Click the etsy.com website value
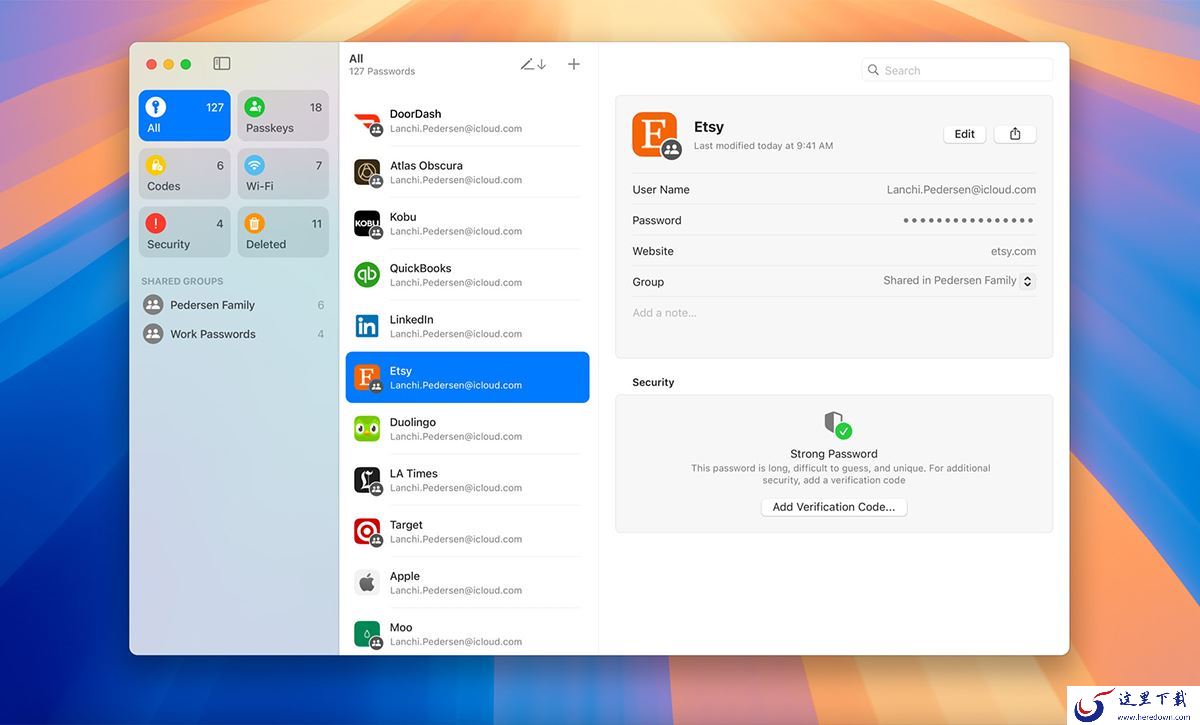 click(x=1013, y=251)
